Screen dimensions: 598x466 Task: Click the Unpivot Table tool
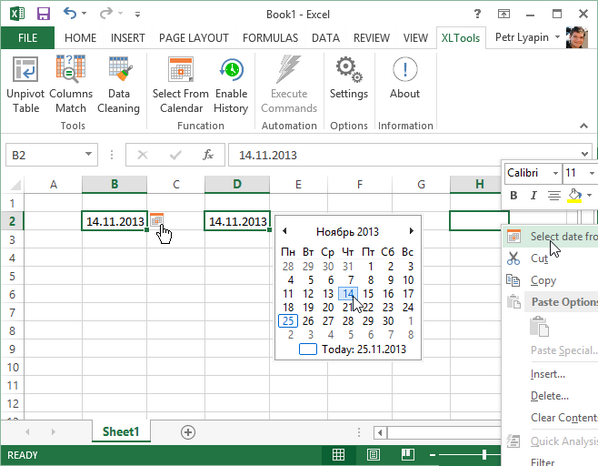[x=26, y=85]
